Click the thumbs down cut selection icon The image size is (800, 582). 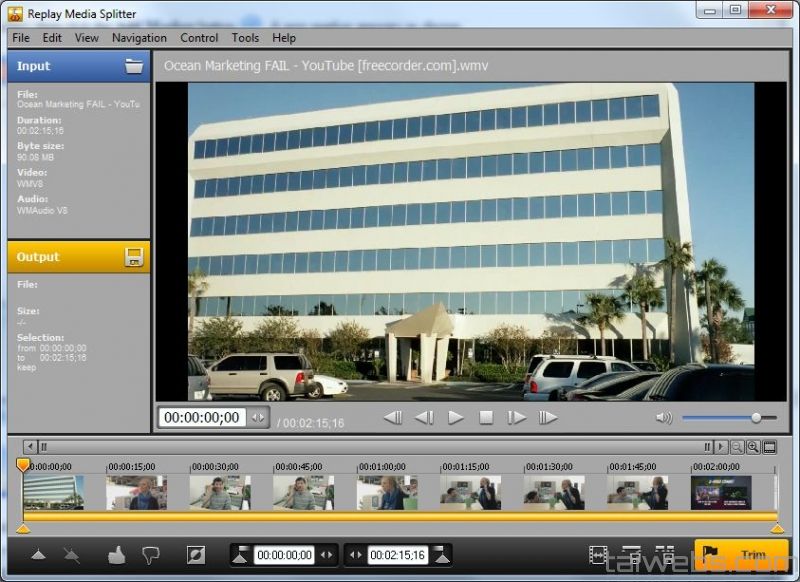point(151,555)
